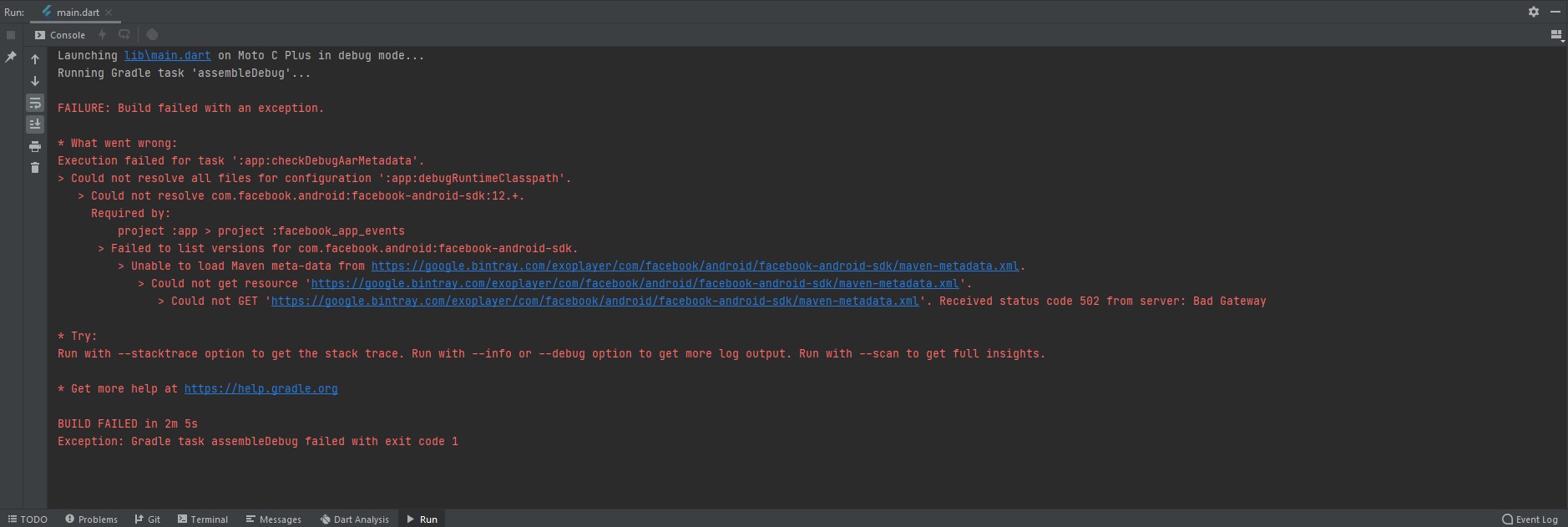This screenshot has height=527, width=1568.
Task: Open the Terminal tool window
Action: 203,519
